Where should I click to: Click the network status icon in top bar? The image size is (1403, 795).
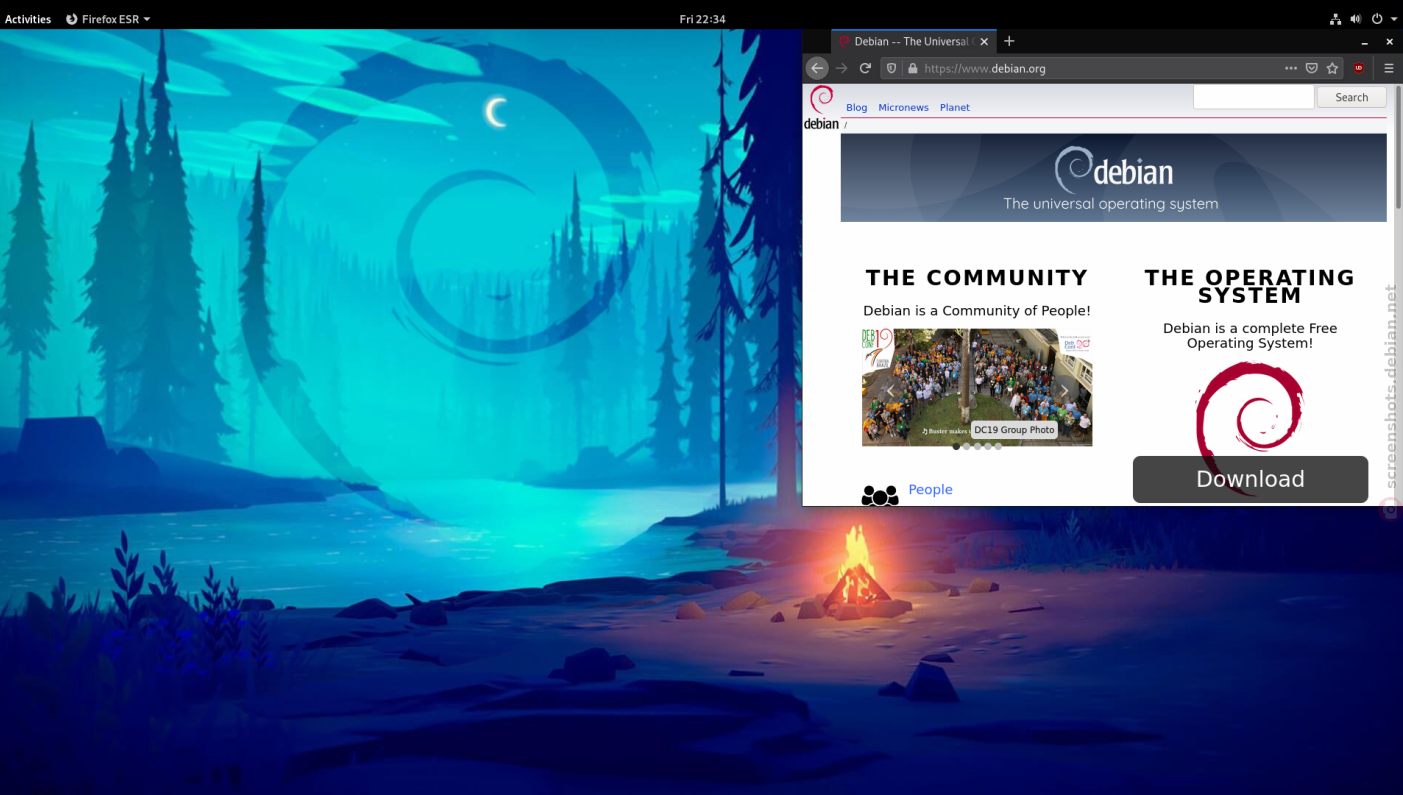click(1336, 19)
